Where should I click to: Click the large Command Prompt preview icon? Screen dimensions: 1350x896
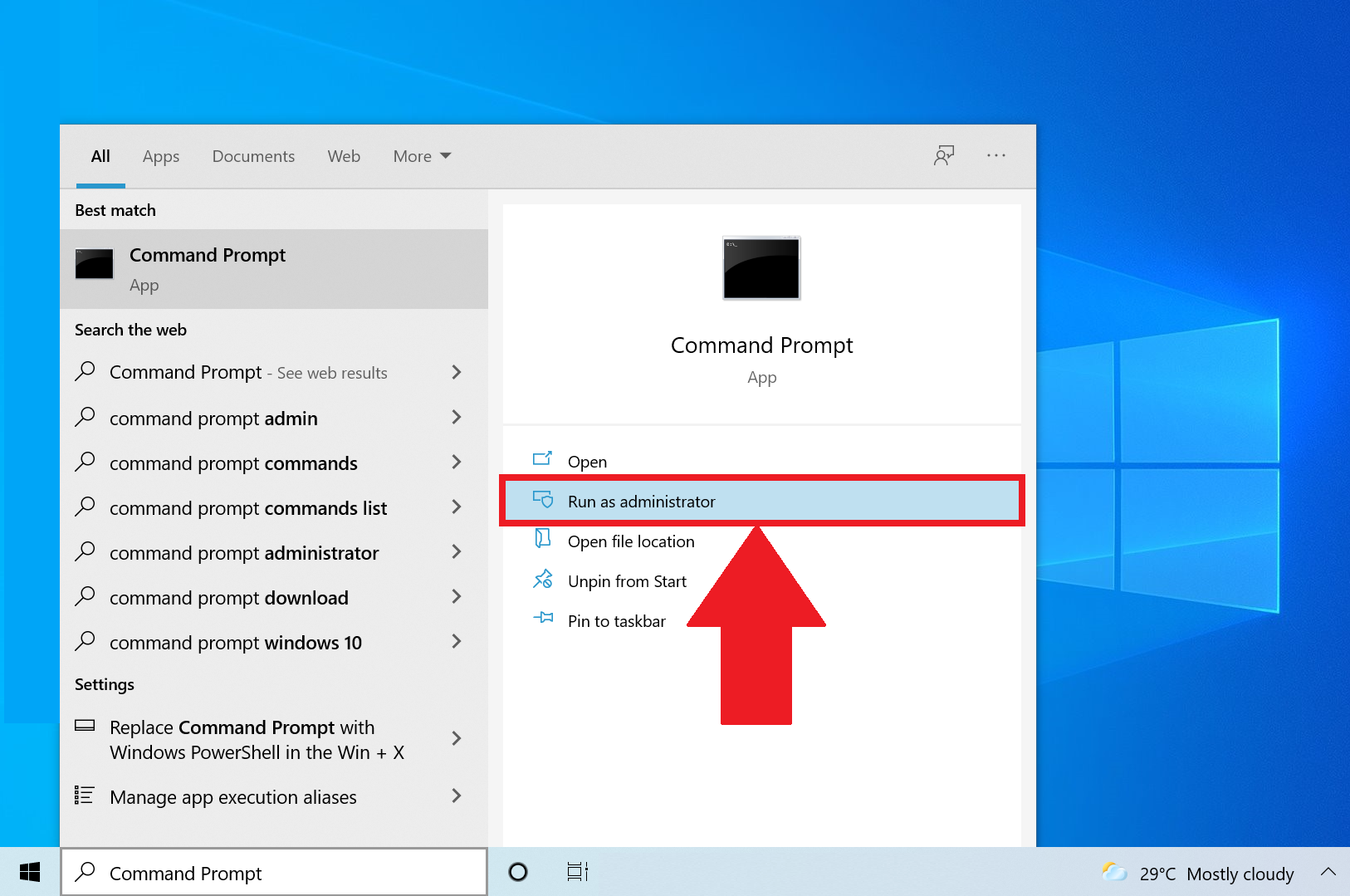pyautogui.click(x=761, y=268)
